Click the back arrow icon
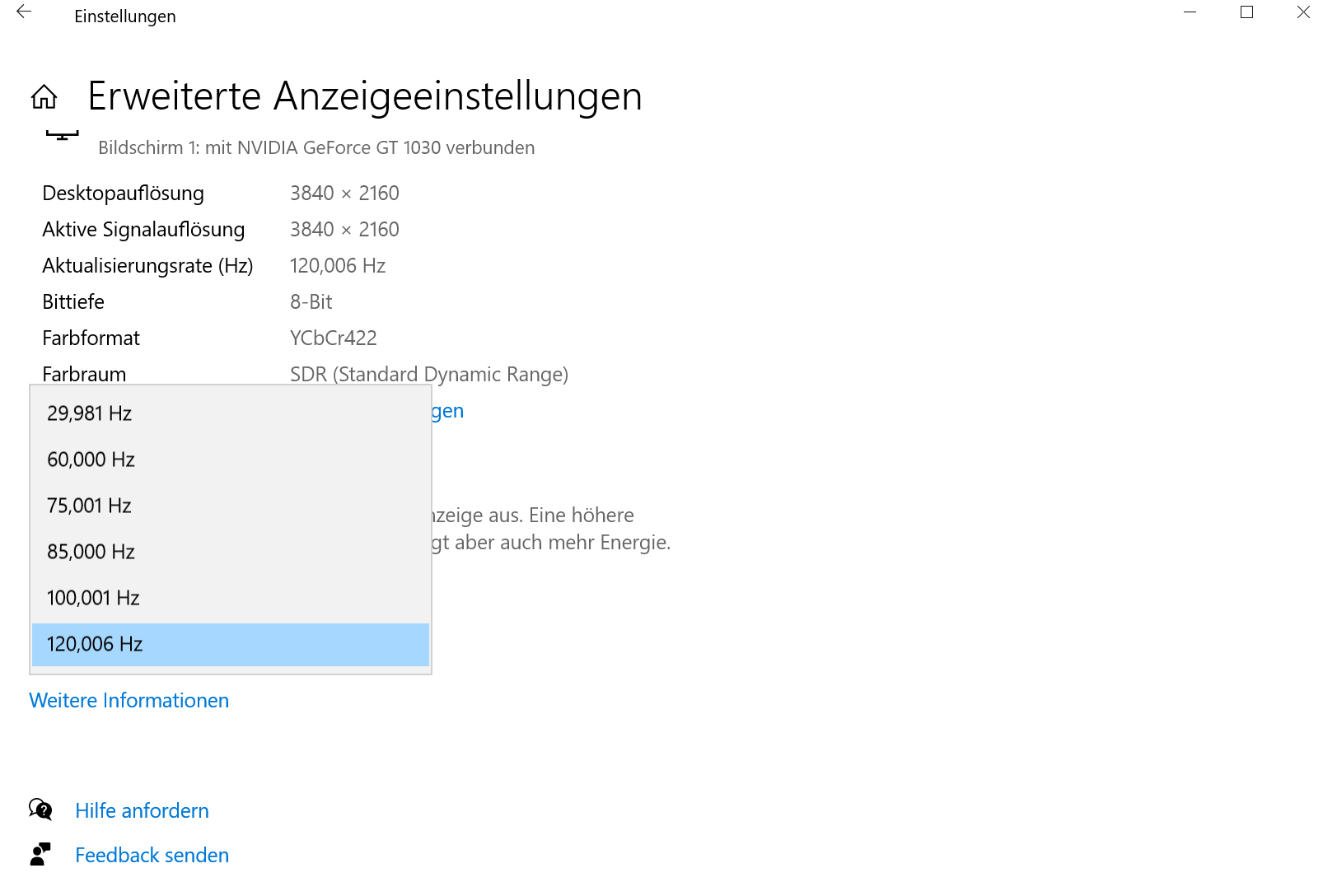This screenshot has height=896, width=1323. tap(24, 12)
